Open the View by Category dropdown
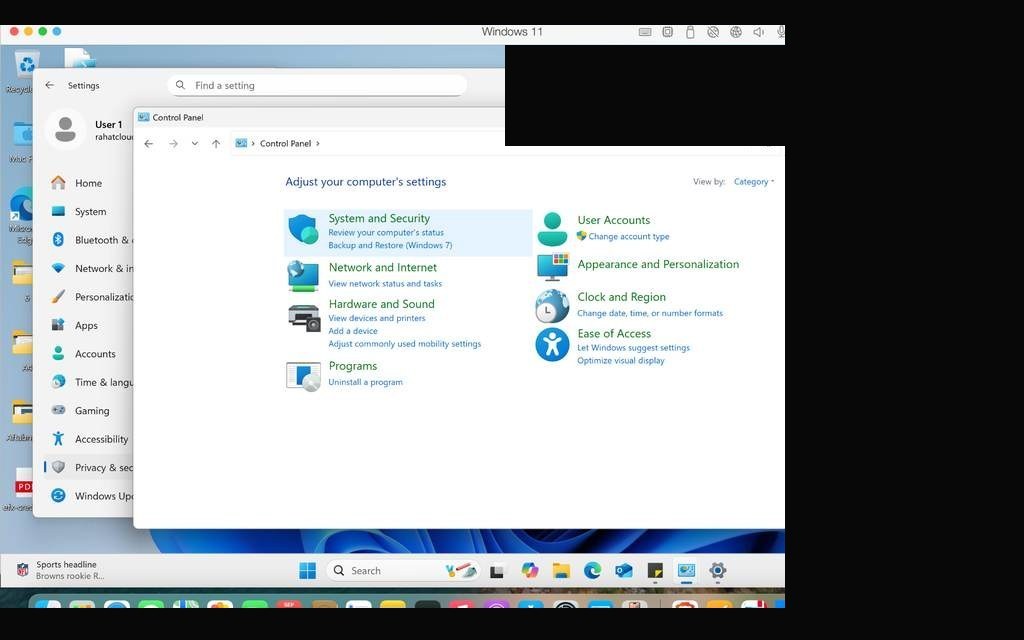 pyautogui.click(x=754, y=182)
